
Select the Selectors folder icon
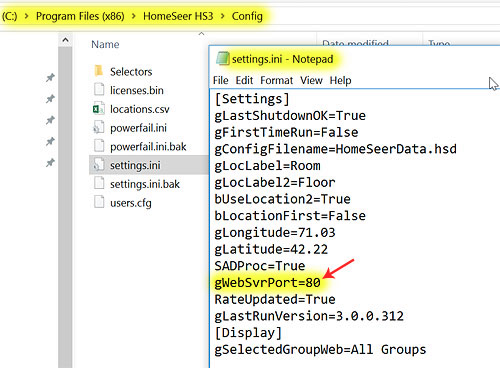click(99, 71)
